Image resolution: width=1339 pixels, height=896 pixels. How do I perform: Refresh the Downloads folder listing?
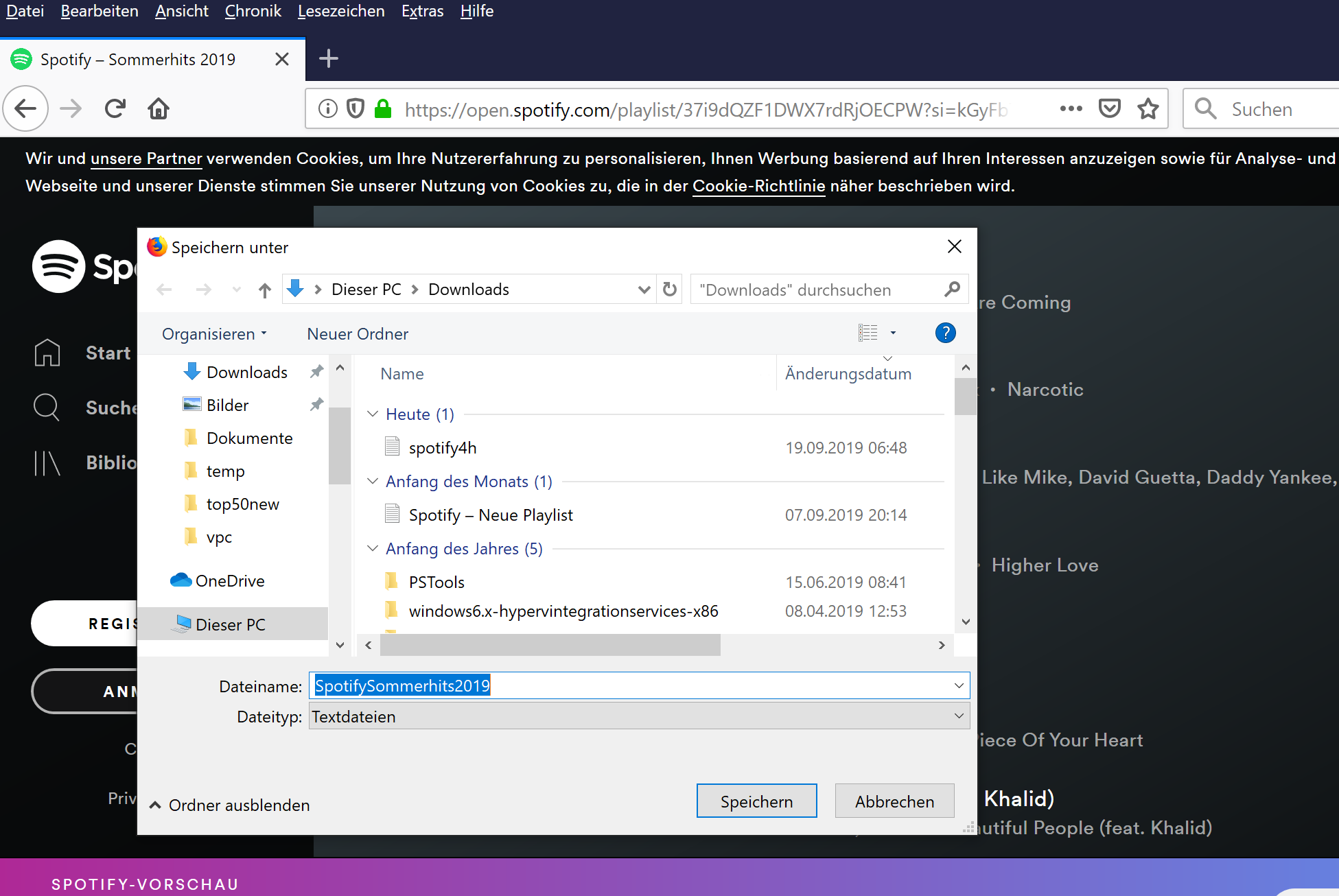(670, 290)
